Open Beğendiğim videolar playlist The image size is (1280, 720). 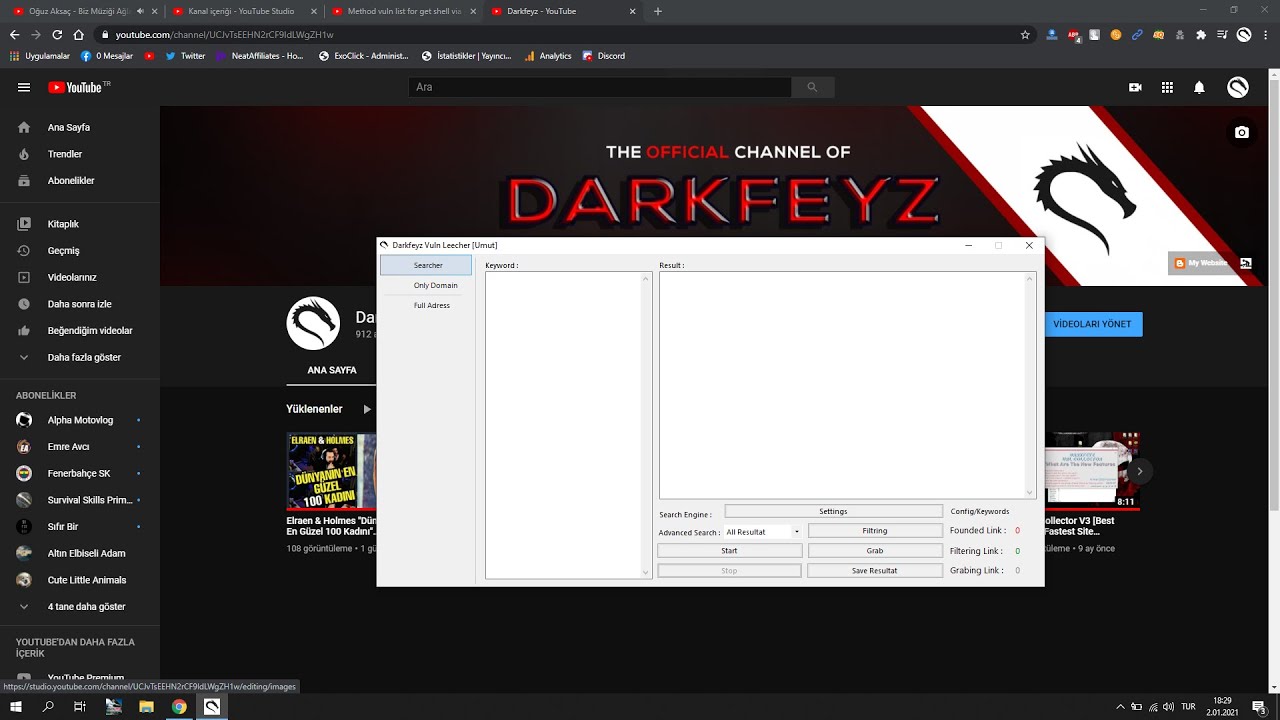[x=80, y=331]
